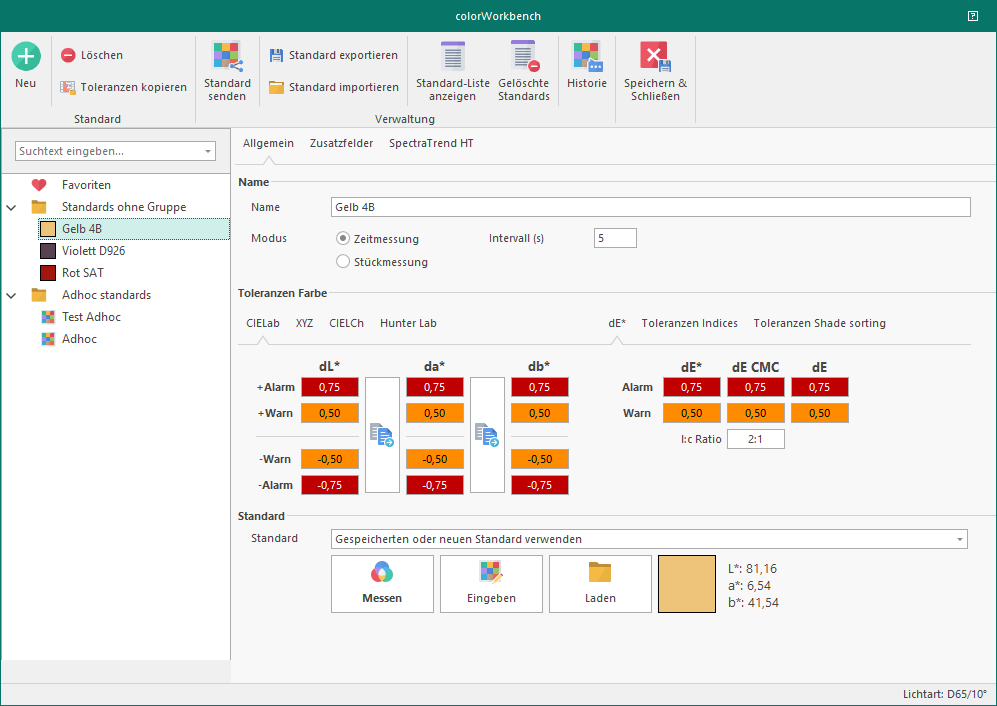Copy dL* tolerances to da* column
This screenshot has width=997, height=706.
(382, 435)
